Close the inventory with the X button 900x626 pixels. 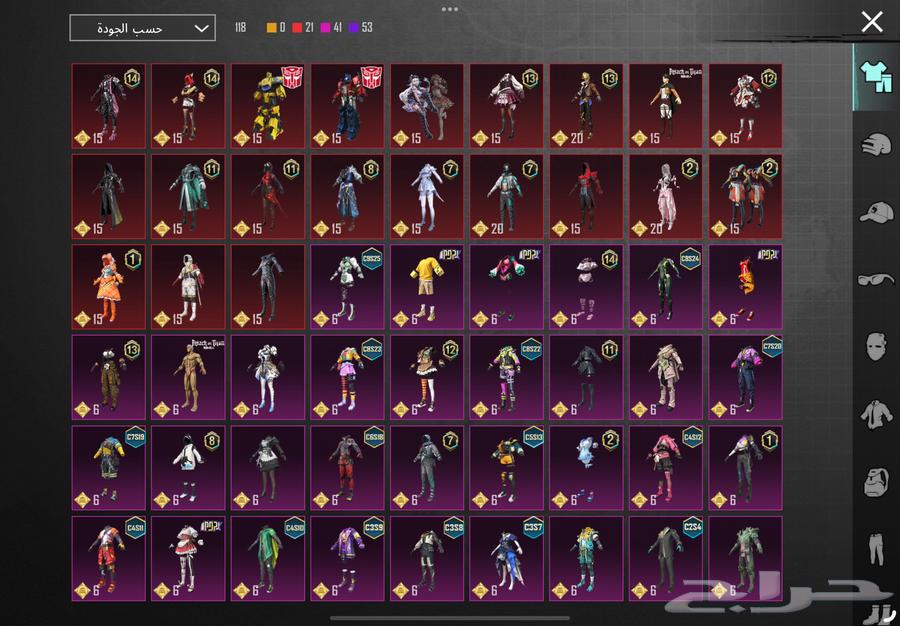[x=872, y=22]
